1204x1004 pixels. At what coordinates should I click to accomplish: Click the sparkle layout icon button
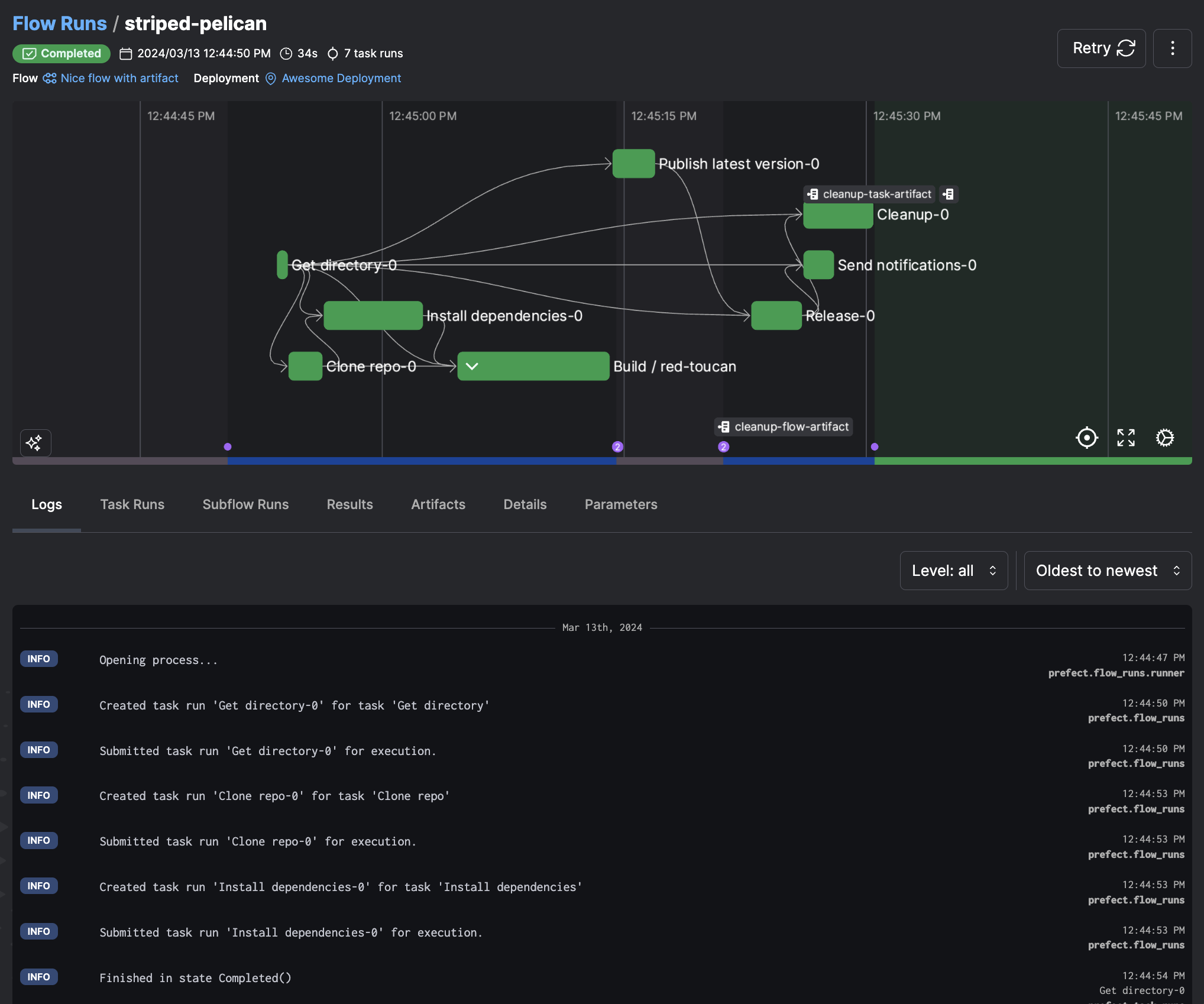click(35, 442)
